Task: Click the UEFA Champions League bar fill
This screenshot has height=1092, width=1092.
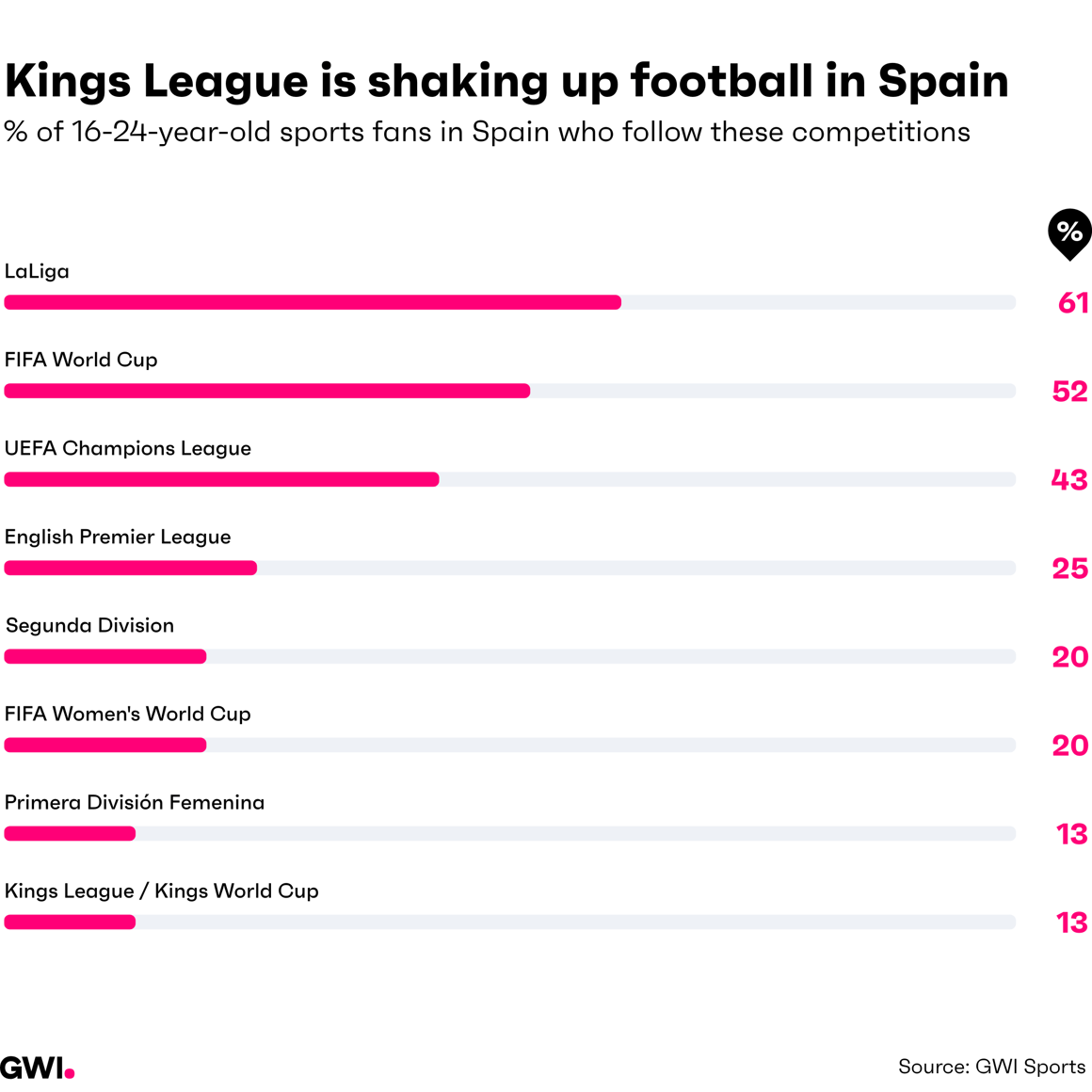Action: tap(221, 479)
